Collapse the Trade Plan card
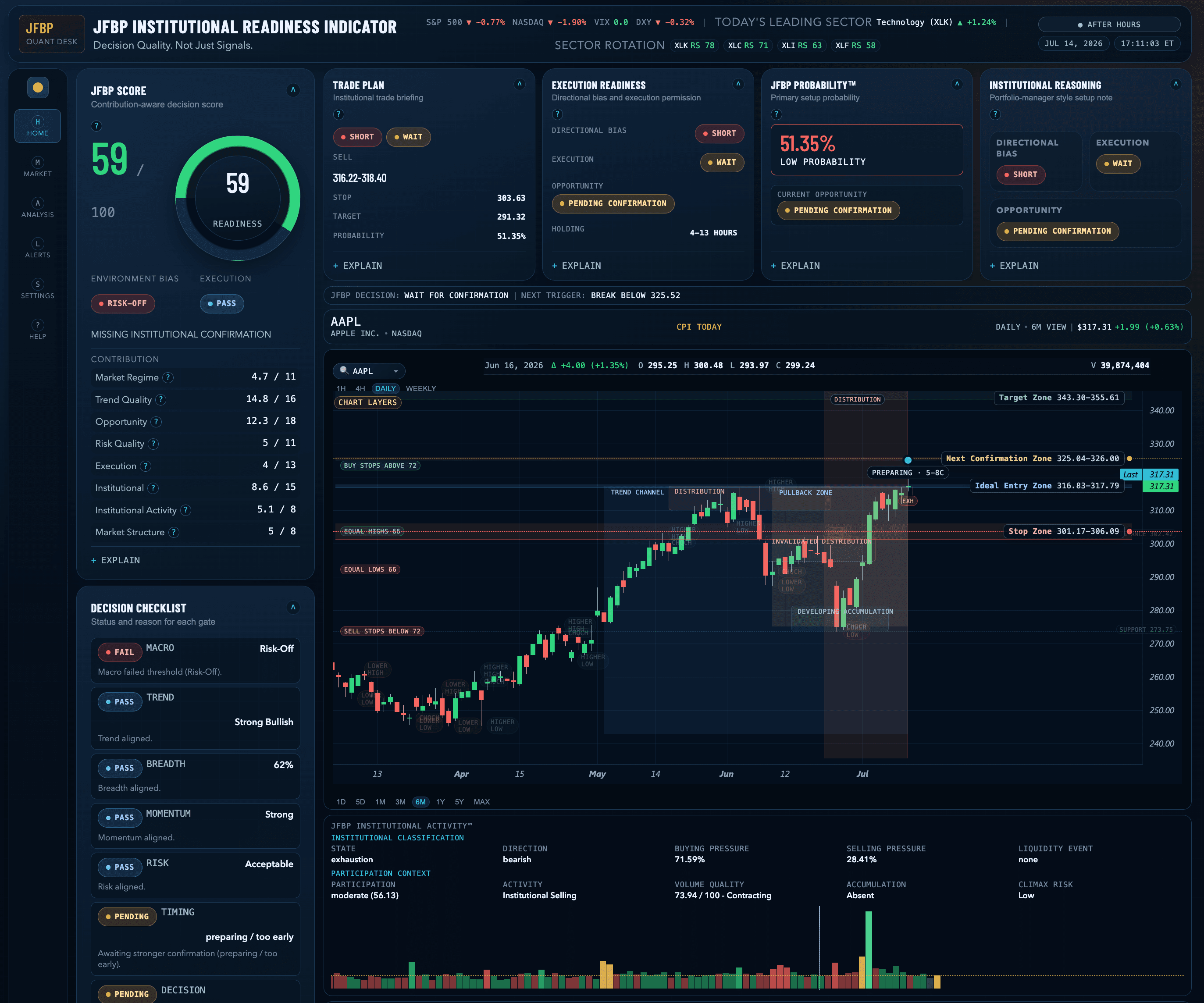 (520, 84)
